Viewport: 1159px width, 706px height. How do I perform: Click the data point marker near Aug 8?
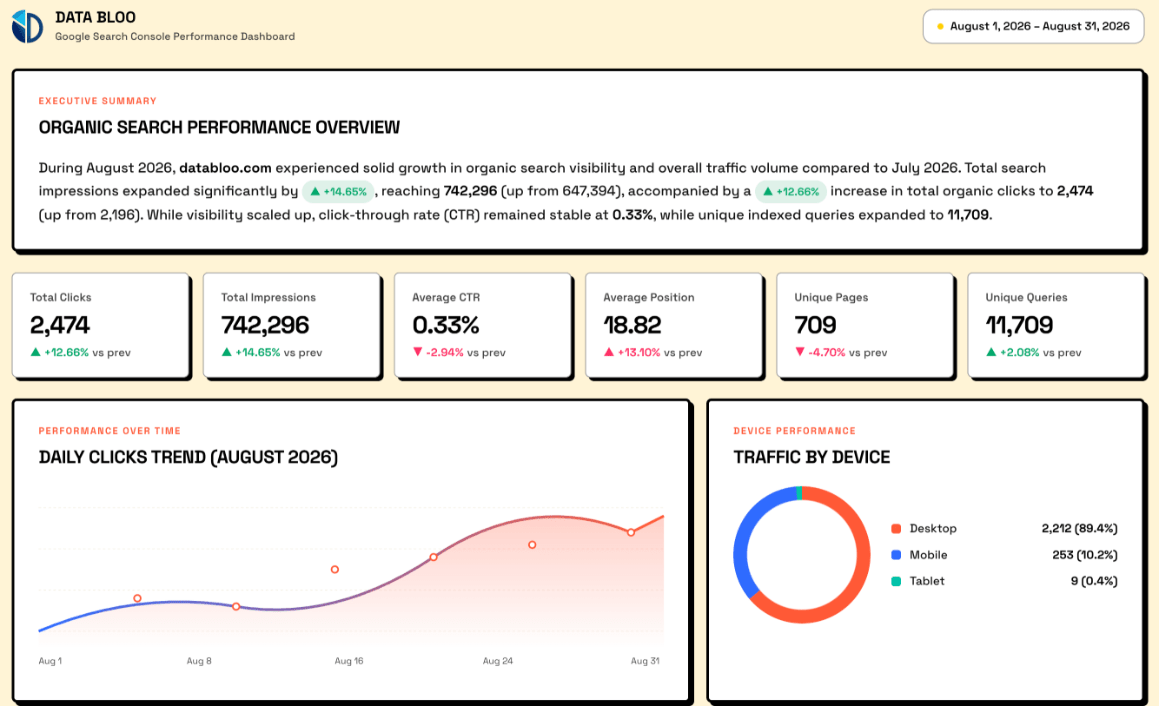236,607
